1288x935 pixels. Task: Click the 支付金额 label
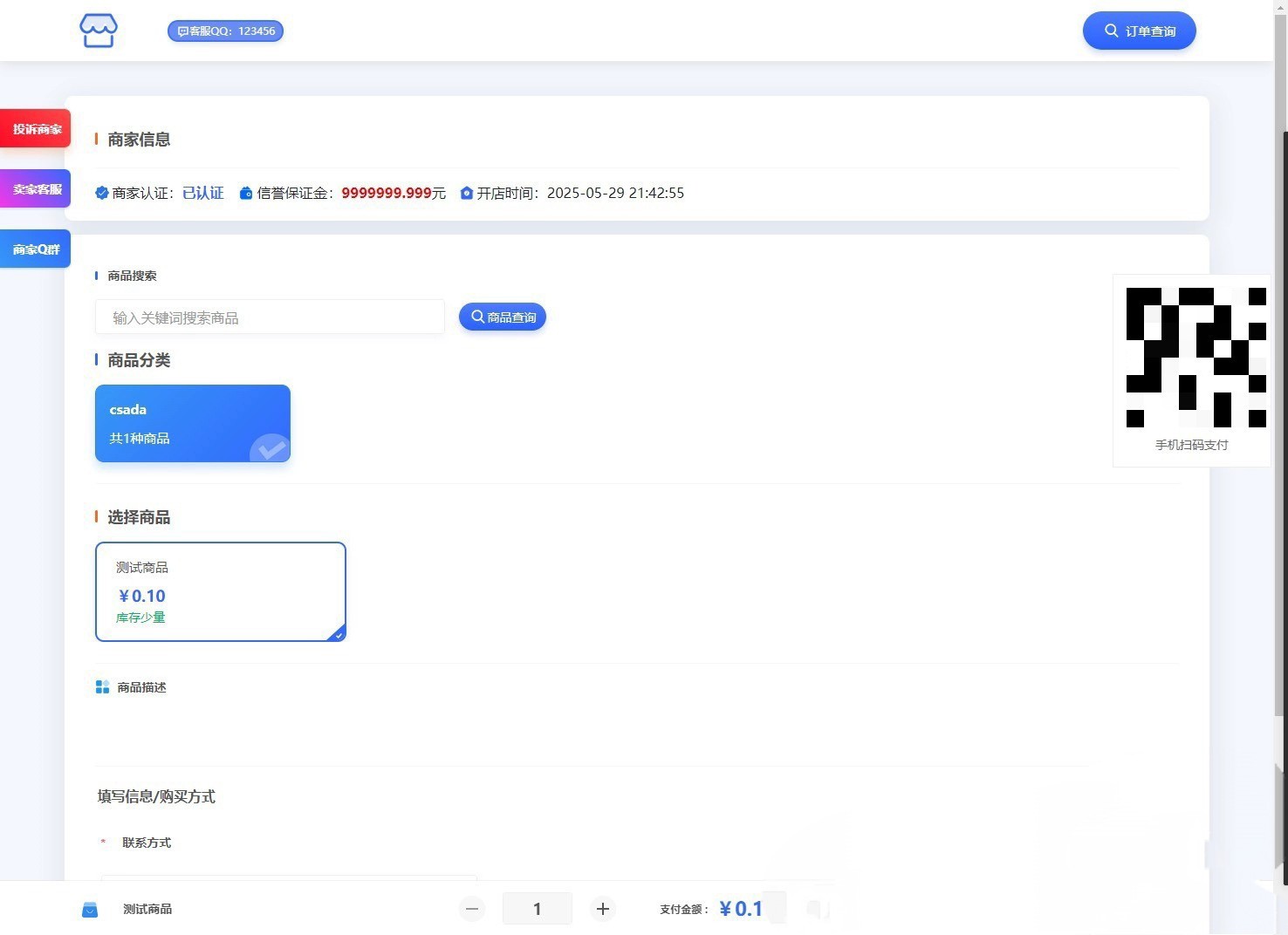(x=684, y=909)
